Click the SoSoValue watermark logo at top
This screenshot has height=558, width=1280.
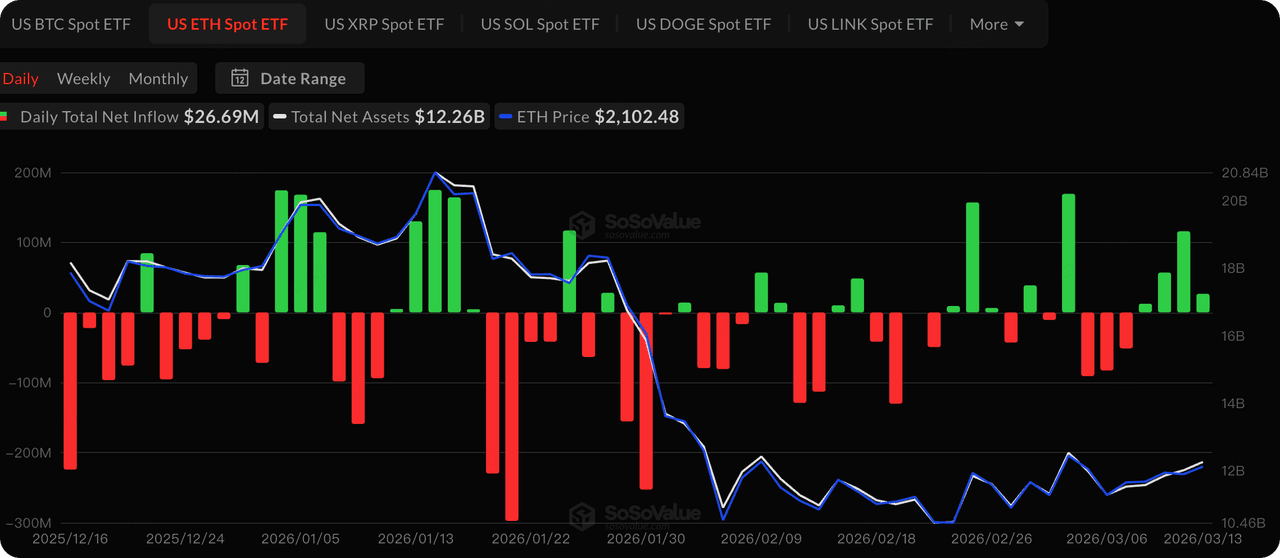635,225
